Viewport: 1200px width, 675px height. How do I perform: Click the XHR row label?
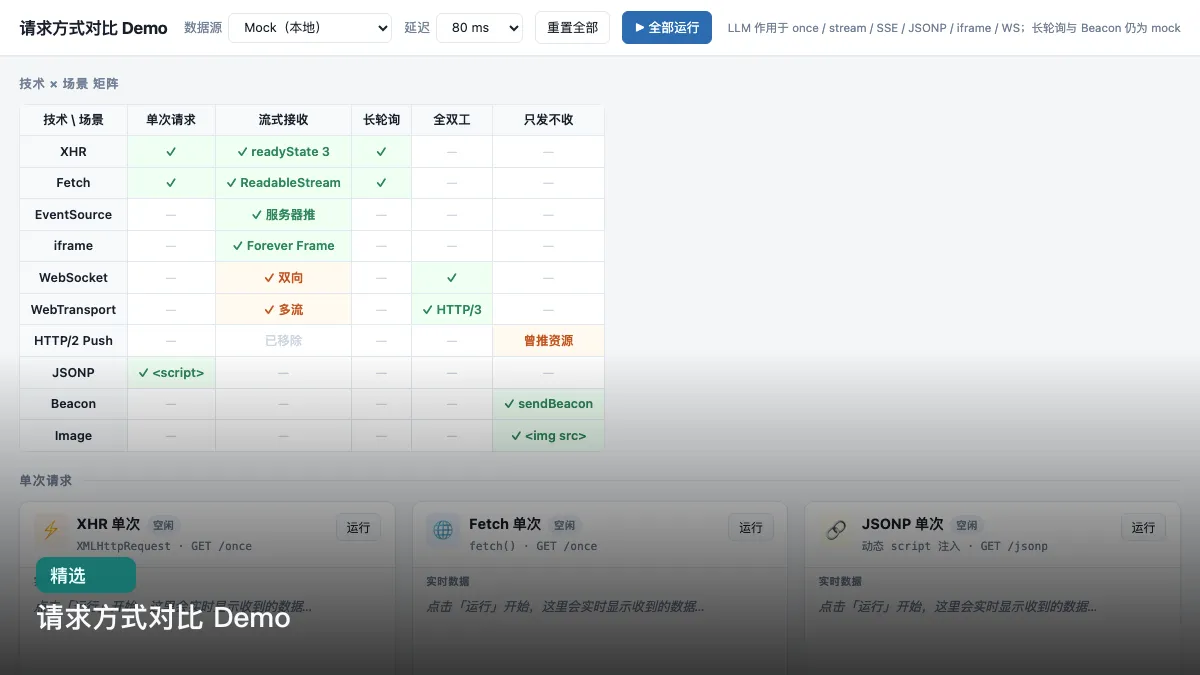click(x=73, y=152)
